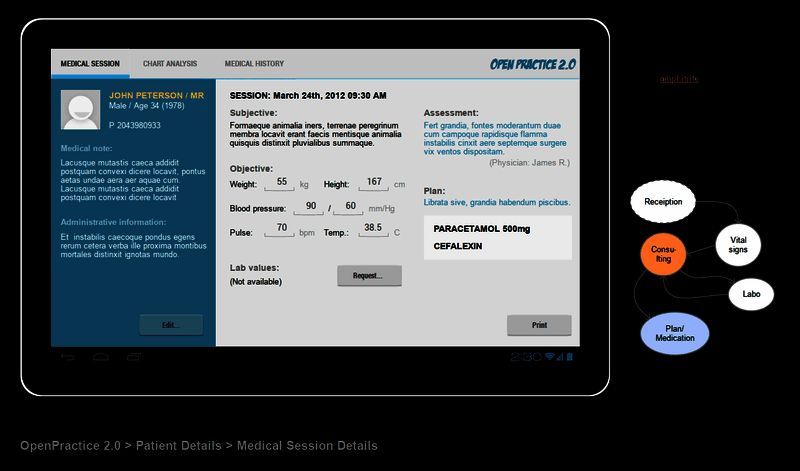Click the Temp. value field

pos(372,229)
